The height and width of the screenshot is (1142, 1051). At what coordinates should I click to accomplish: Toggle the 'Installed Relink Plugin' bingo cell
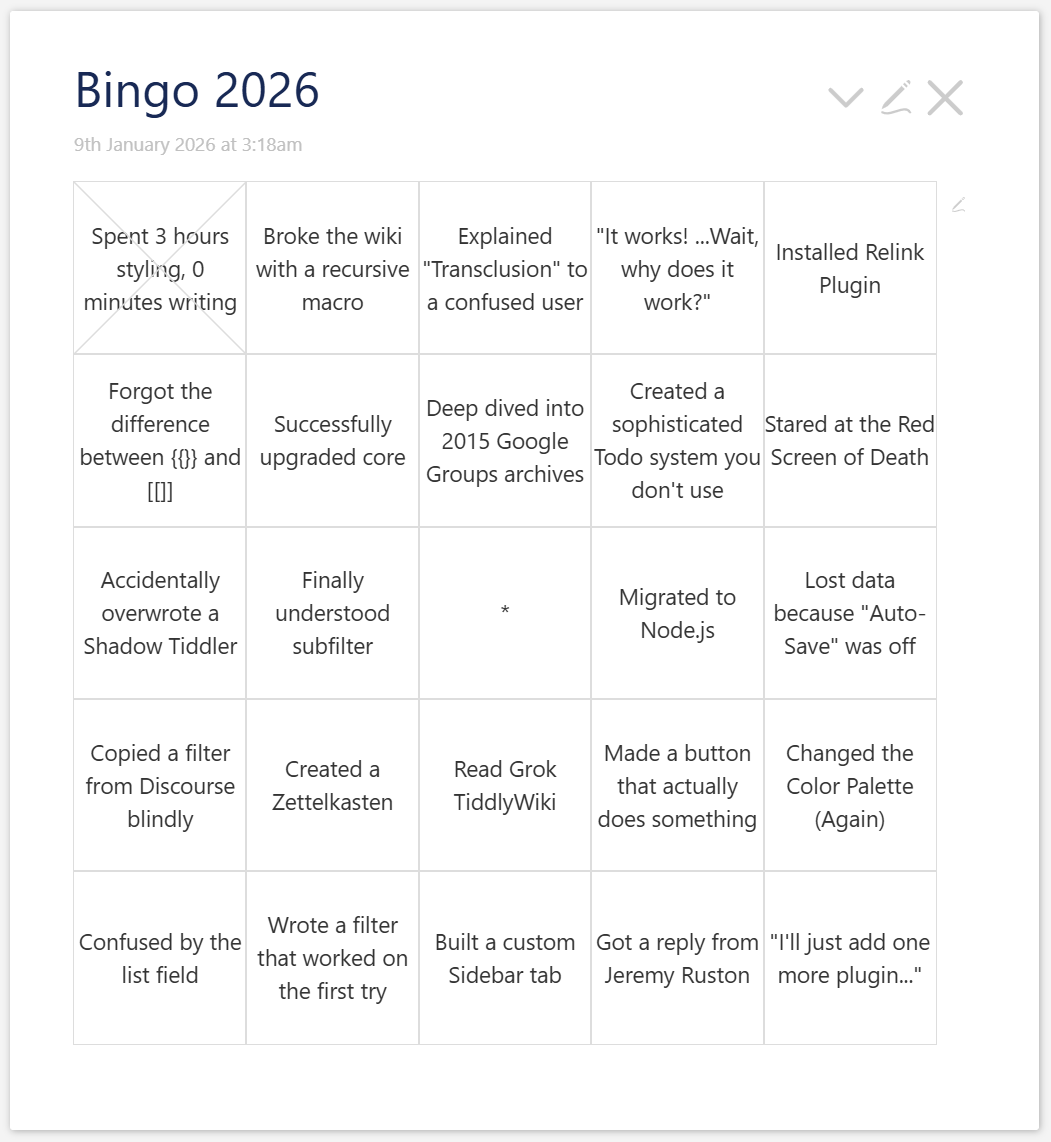pos(850,268)
